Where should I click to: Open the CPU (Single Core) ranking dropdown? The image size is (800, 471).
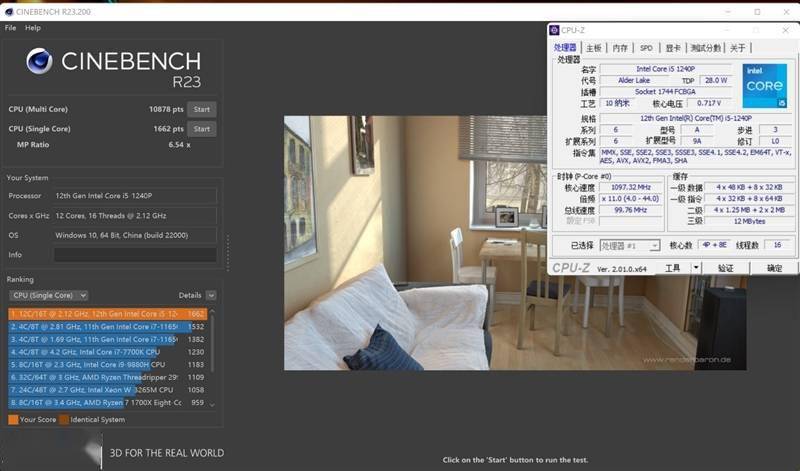click(x=48, y=295)
